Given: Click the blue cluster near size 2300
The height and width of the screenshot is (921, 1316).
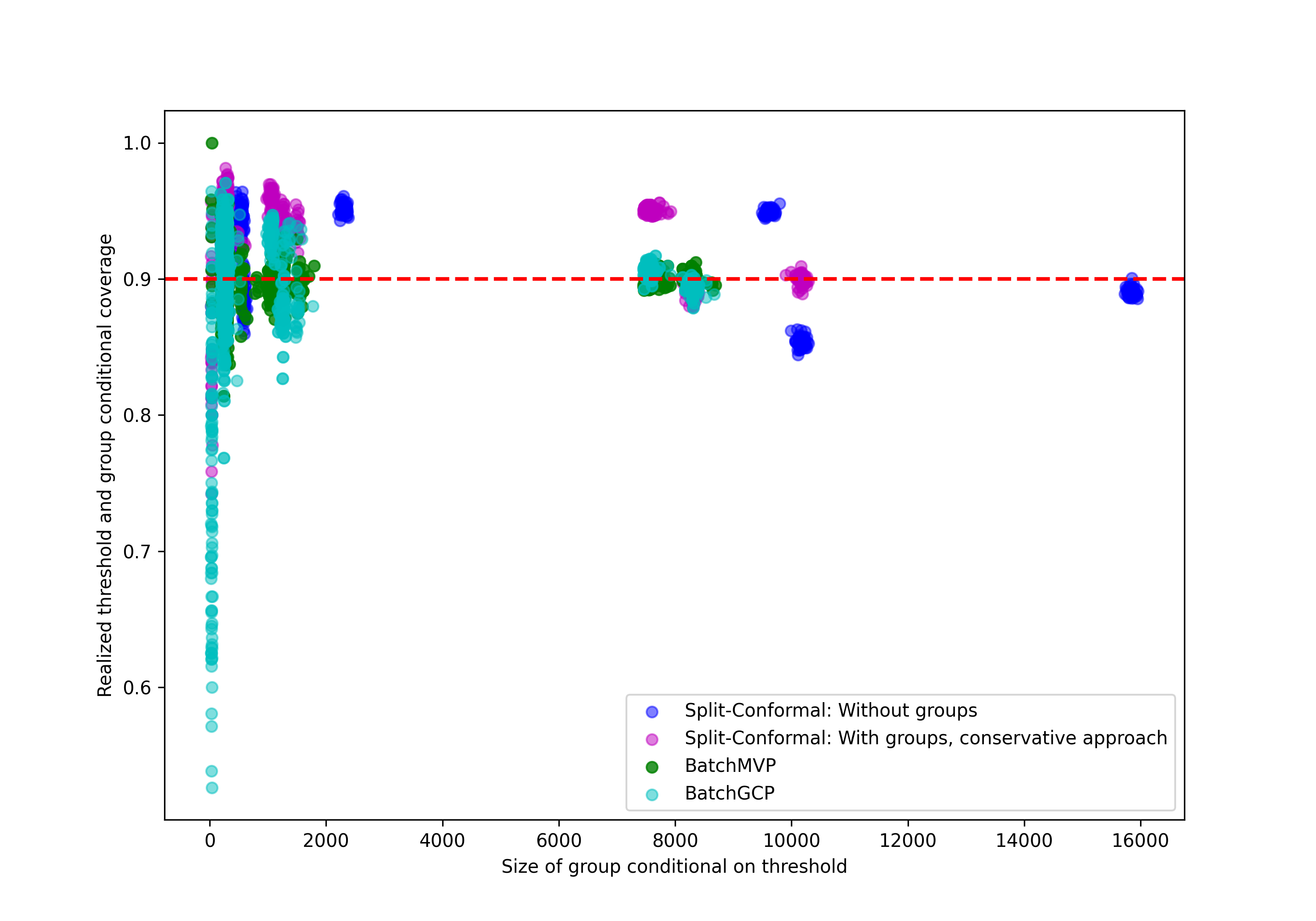Looking at the screenshot, I should (343, 209).
